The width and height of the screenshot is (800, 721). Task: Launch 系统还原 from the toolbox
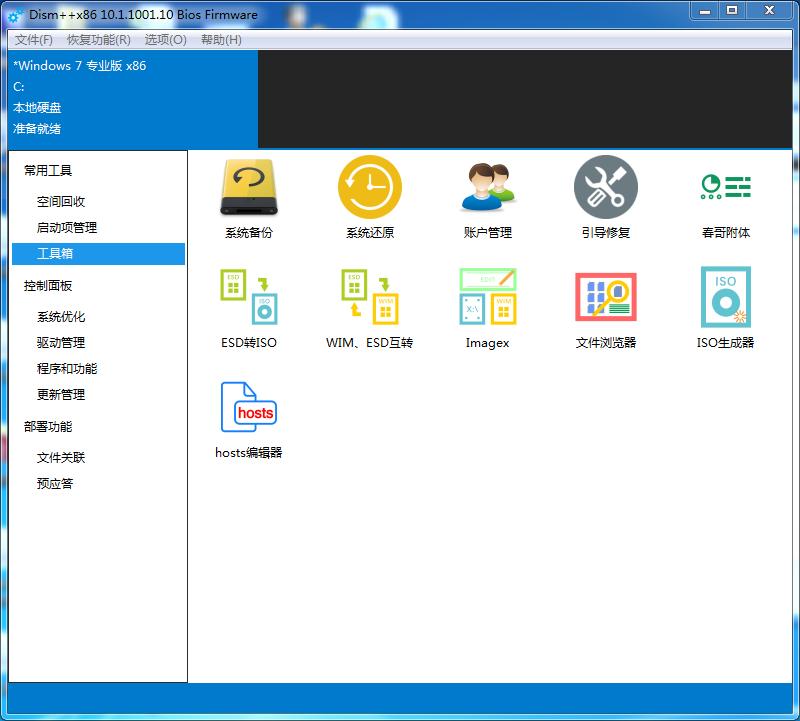pos(368,197)
